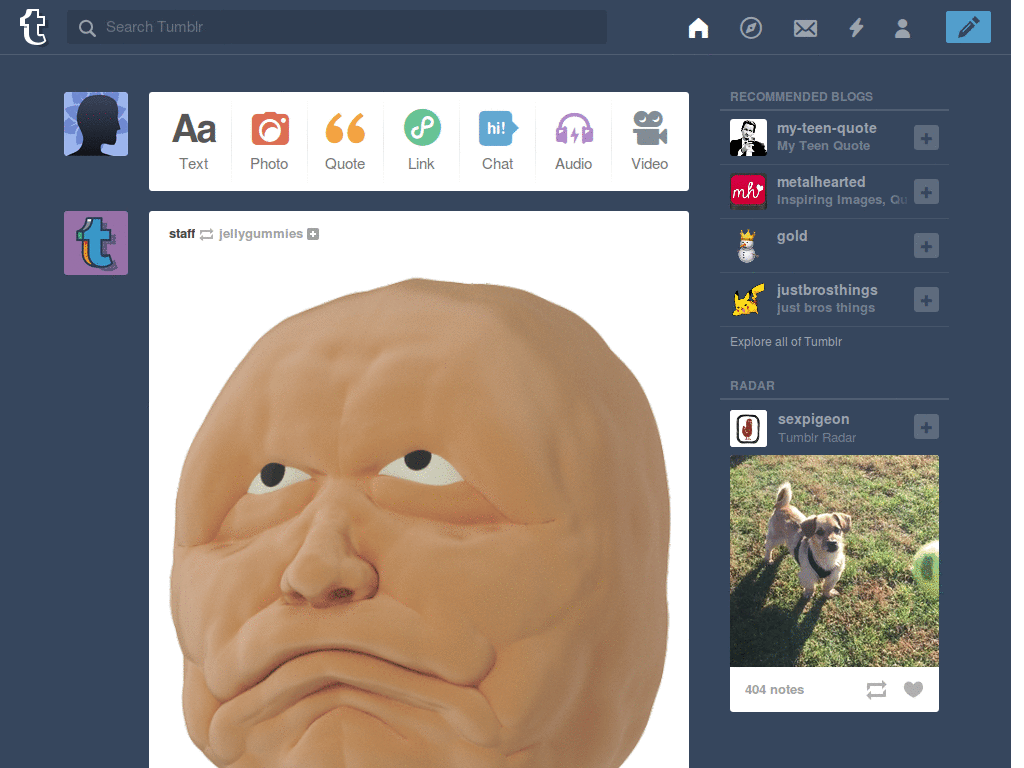Click Explore all of Tumblr

[786, 342]
